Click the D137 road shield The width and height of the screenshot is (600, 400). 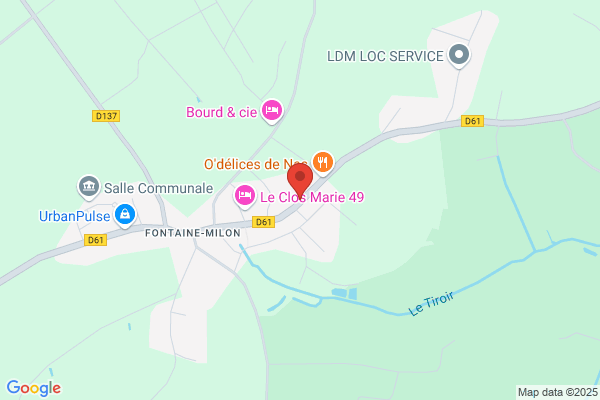(106, 116)
